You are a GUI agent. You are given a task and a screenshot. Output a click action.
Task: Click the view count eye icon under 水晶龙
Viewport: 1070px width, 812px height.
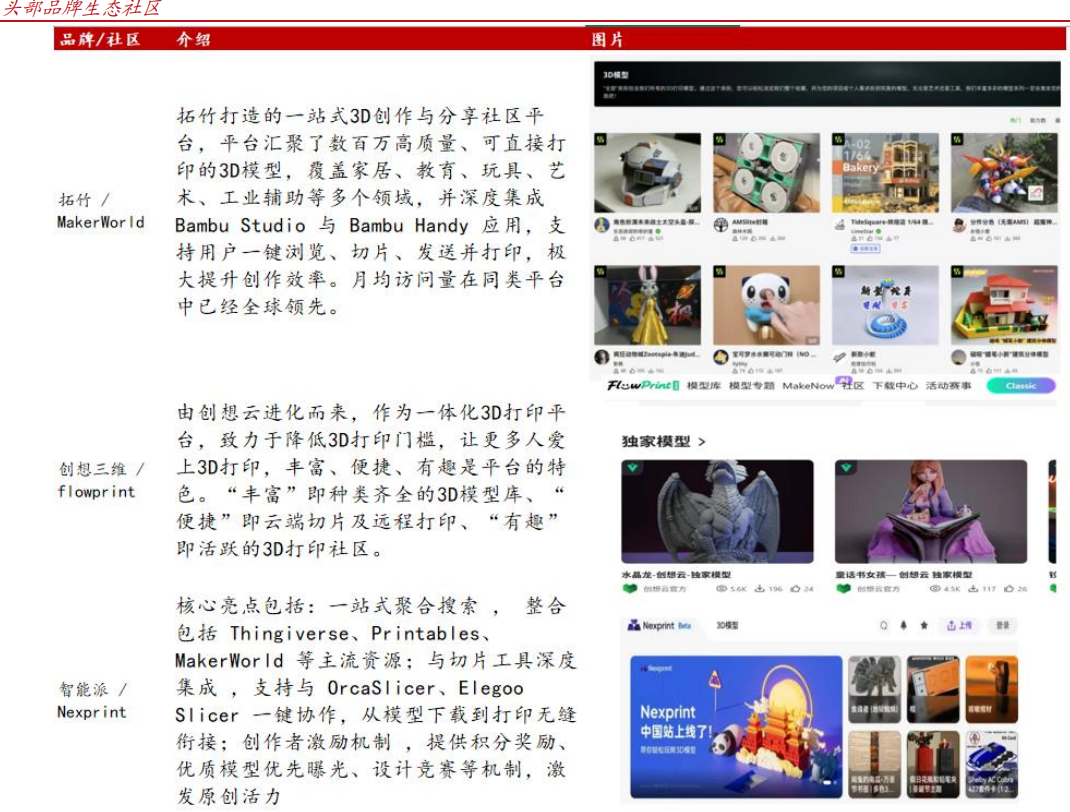click(x=721, y=588)
